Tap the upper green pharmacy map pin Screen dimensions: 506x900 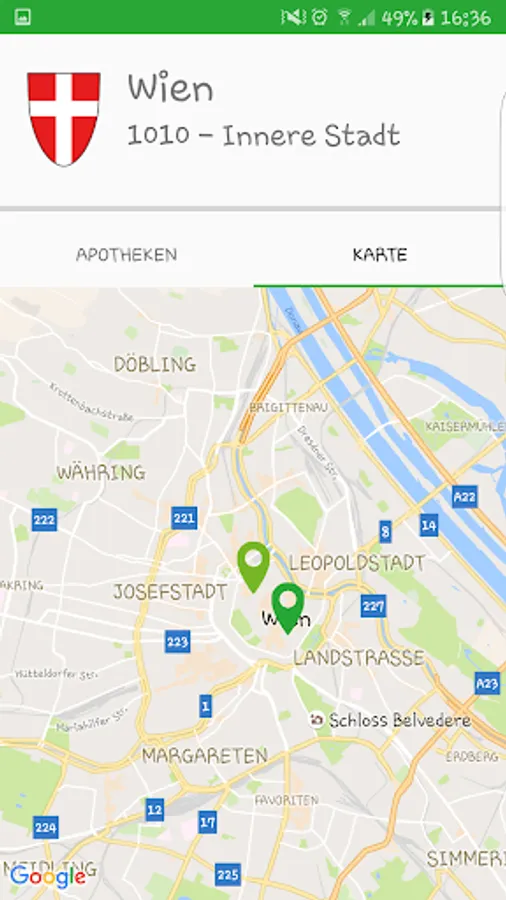click(x=254, y=565)
